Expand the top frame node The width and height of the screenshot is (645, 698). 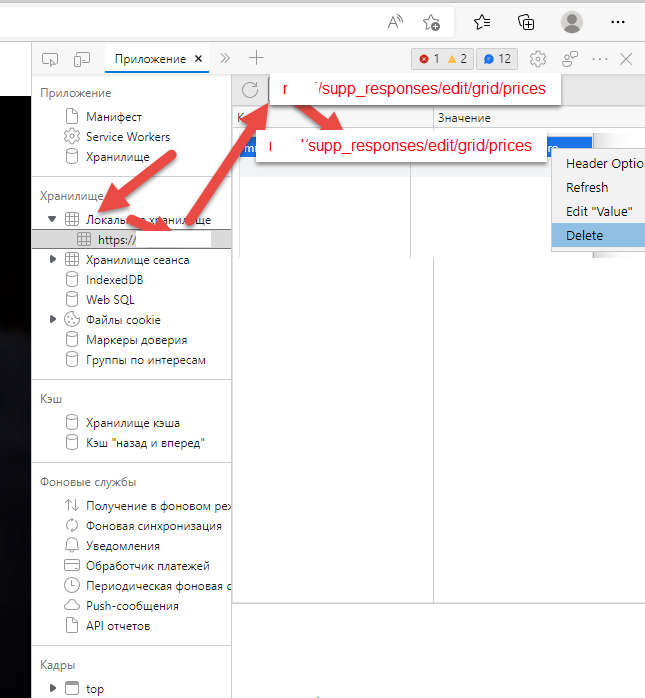52,689
